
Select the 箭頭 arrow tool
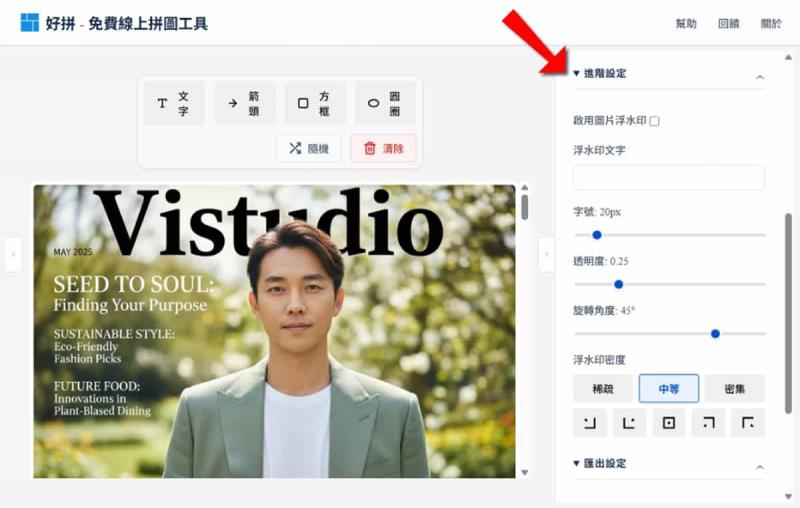pyautogui.click(x=244, y=103)
